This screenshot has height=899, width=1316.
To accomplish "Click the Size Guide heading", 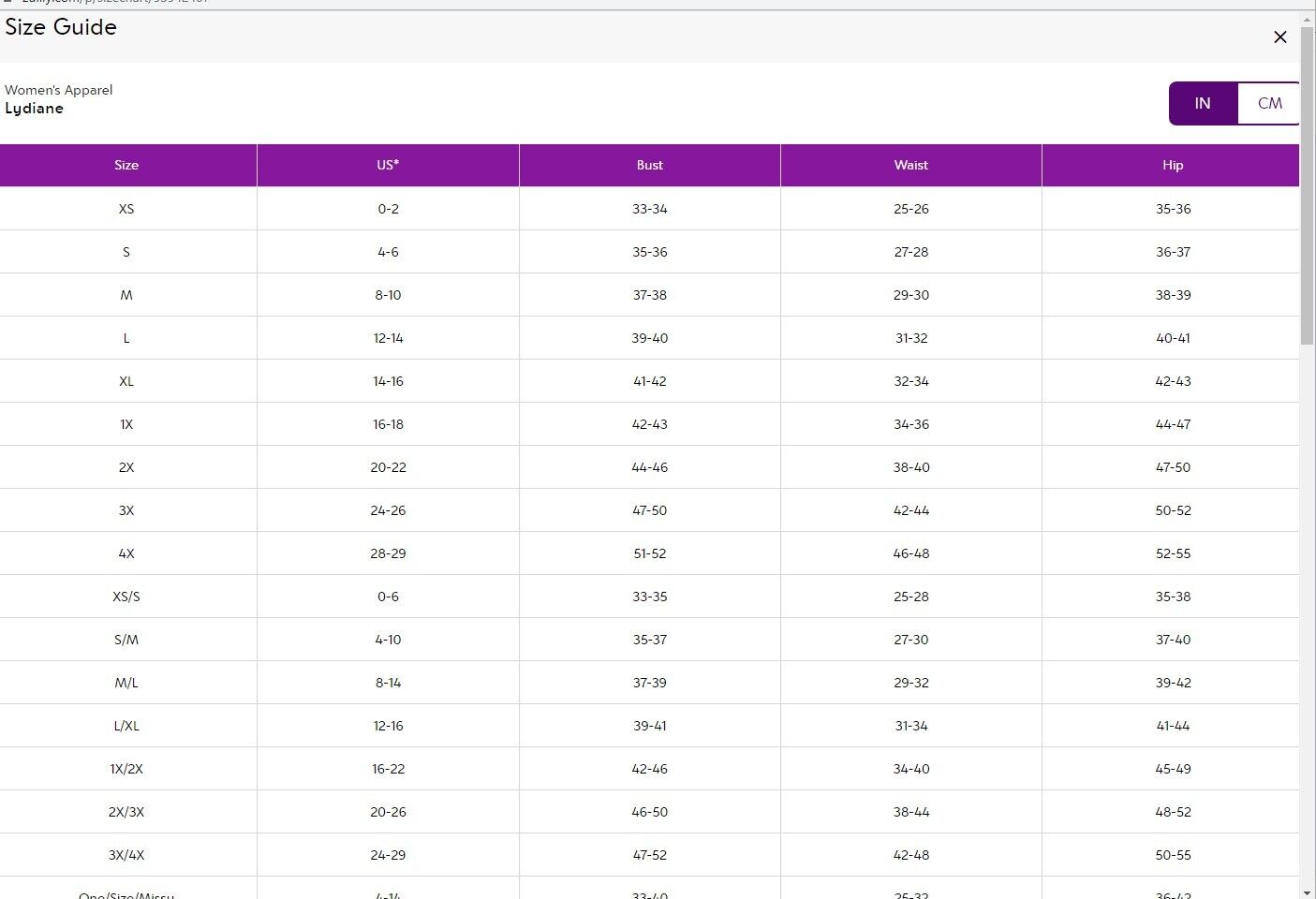I will coord(61,27).
